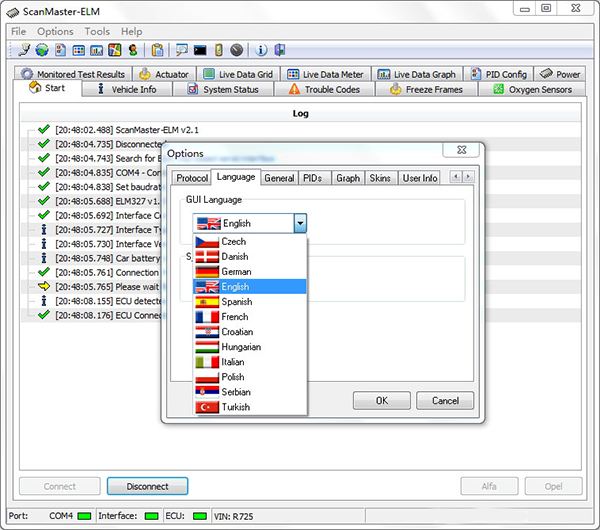The width and height of the screenshot is (600, 530).
Task: Click the Freeze Frames tab's icon
Action: 395,89
